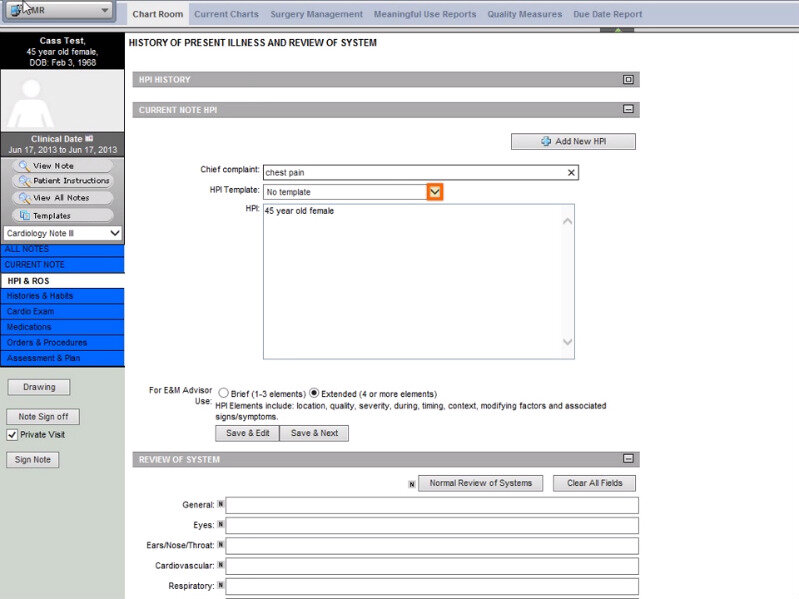This screenshot has height=599, width=799.
Task: Click the N icon next to Eyes
Action: pyautogui.click(x=220, y=525)
